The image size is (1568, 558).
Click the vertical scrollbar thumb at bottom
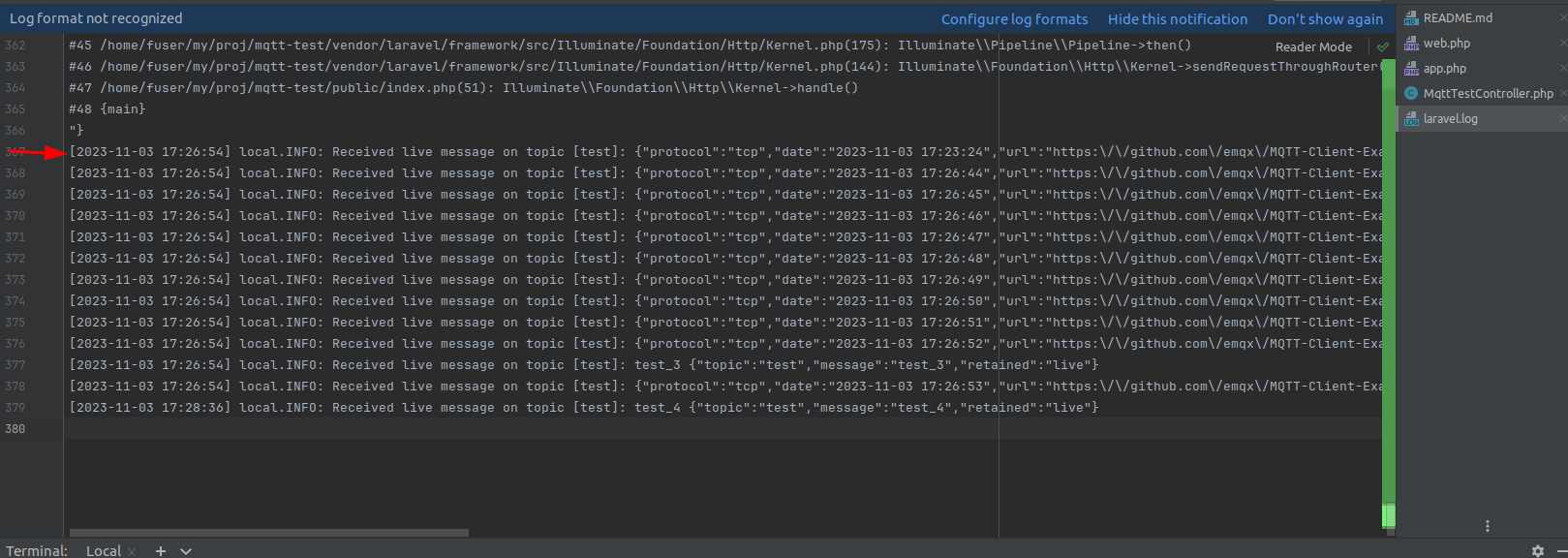click(x=1389, y=515)
